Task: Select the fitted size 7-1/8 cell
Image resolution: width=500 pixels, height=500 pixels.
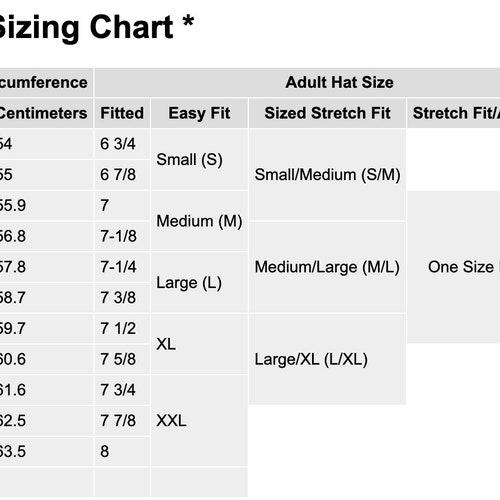Action: [x=122, y=236]
